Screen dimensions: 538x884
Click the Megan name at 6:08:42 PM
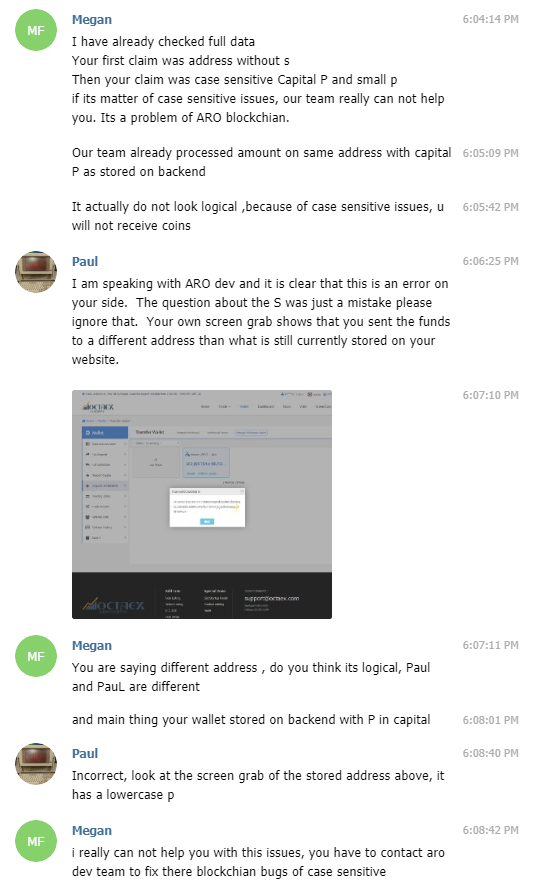[x=91, y=830]
